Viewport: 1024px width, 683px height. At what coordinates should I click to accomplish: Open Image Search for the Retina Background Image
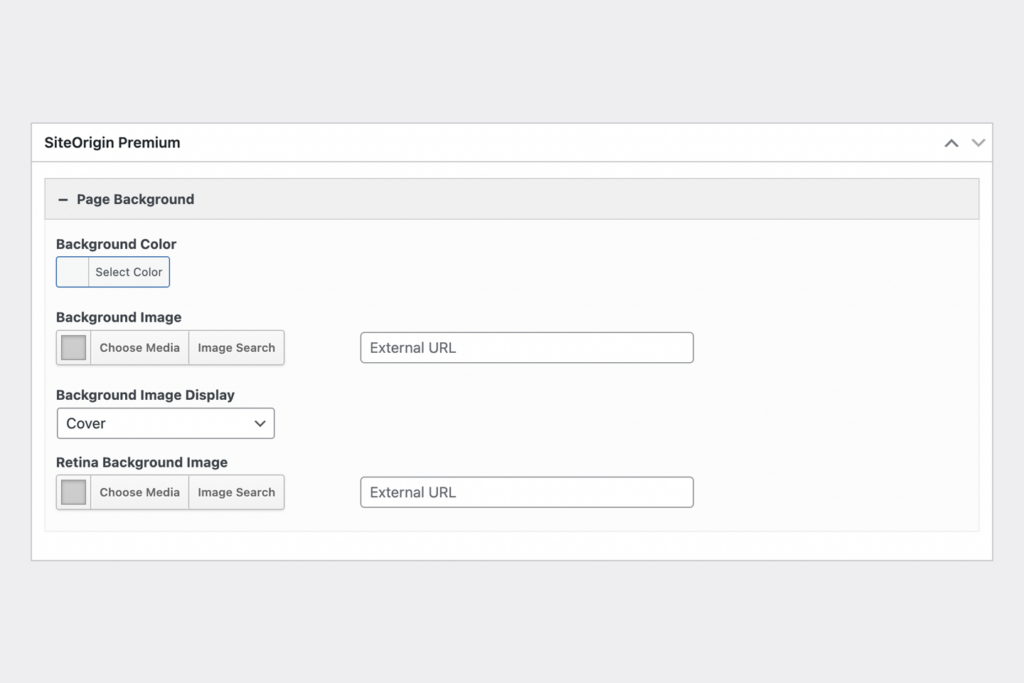(x=236, y=492)
